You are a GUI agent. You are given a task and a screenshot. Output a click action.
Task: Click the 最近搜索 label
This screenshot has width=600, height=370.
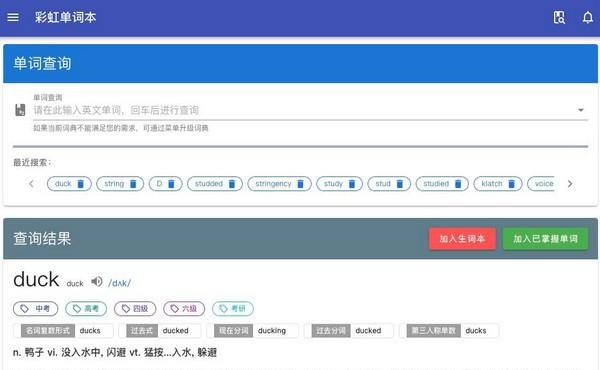tap(32, 163)
